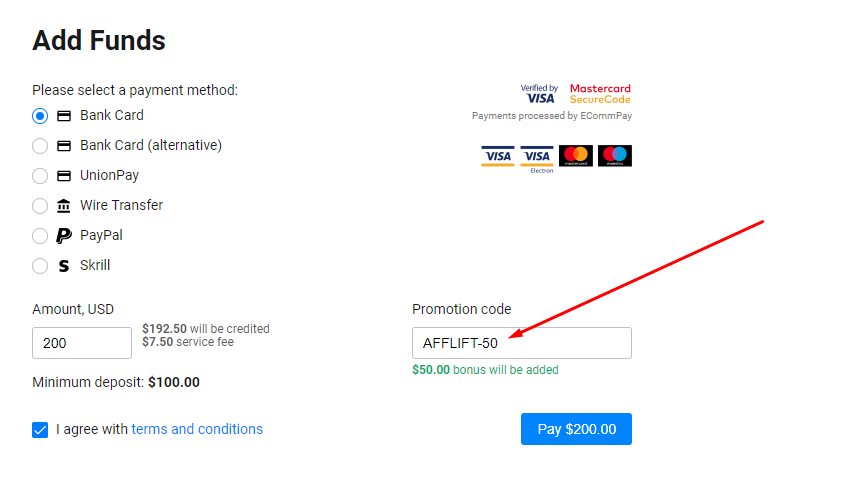
Task: Click the Visa Electron card badge
Action: pyautogui.click(x=537, y=157)
